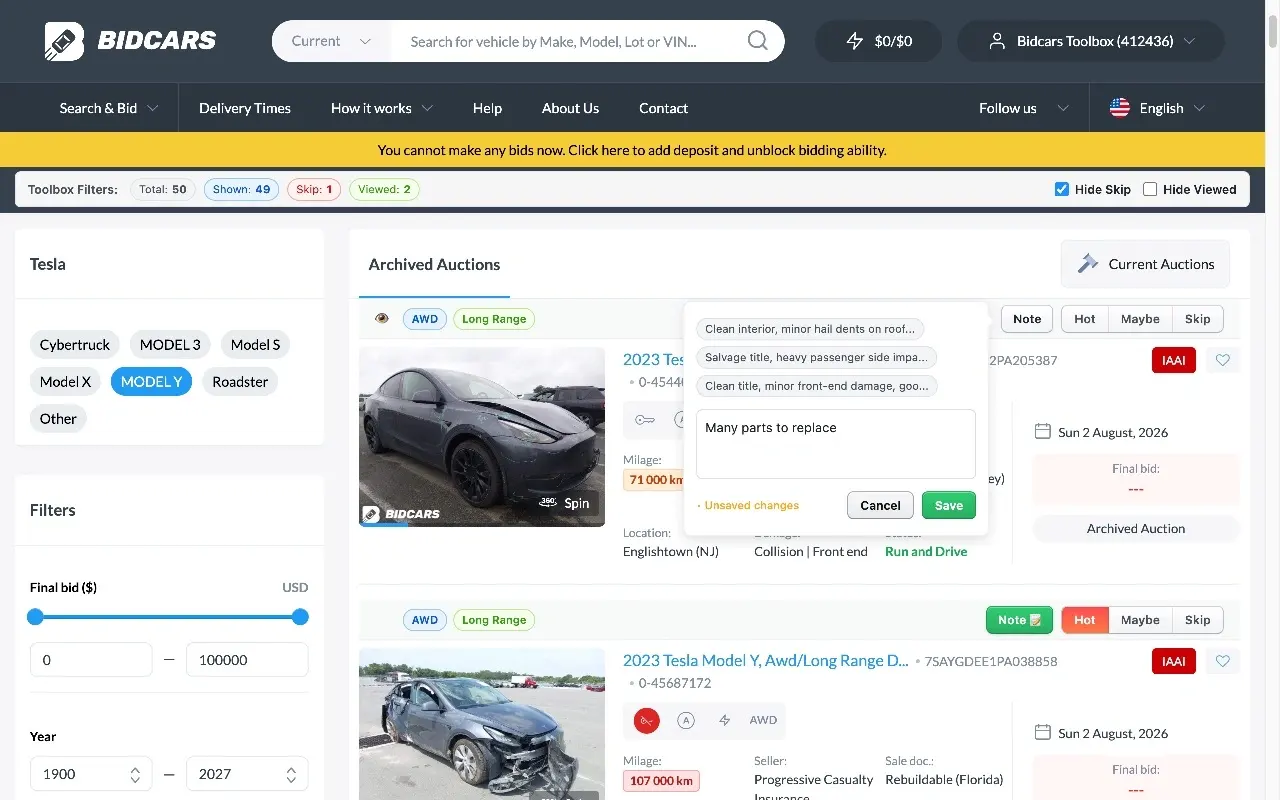Screen dimensions: 1280x800
Task: Insert the 'Salvage title, heavy passenger side' suggestion
Action: (817, 357)
